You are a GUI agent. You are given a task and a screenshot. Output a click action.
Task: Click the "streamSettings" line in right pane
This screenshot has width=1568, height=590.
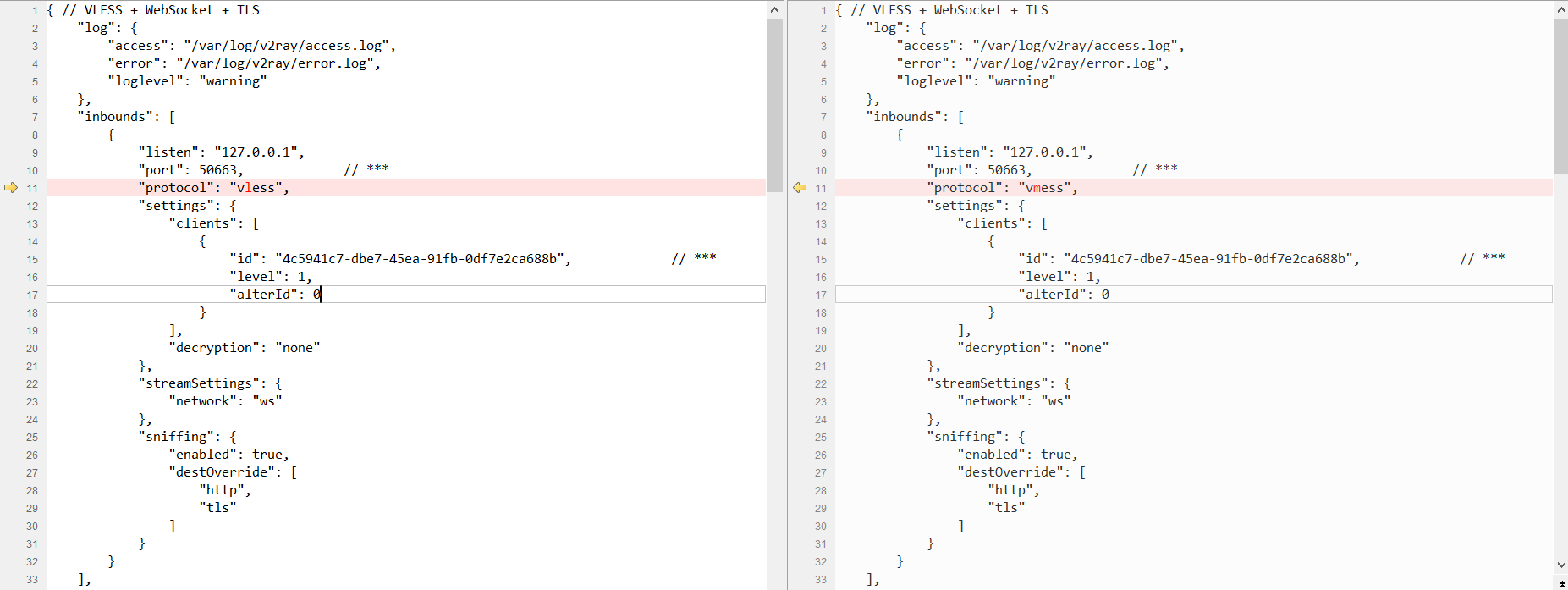pyautogui.click(x=999, y=383)
